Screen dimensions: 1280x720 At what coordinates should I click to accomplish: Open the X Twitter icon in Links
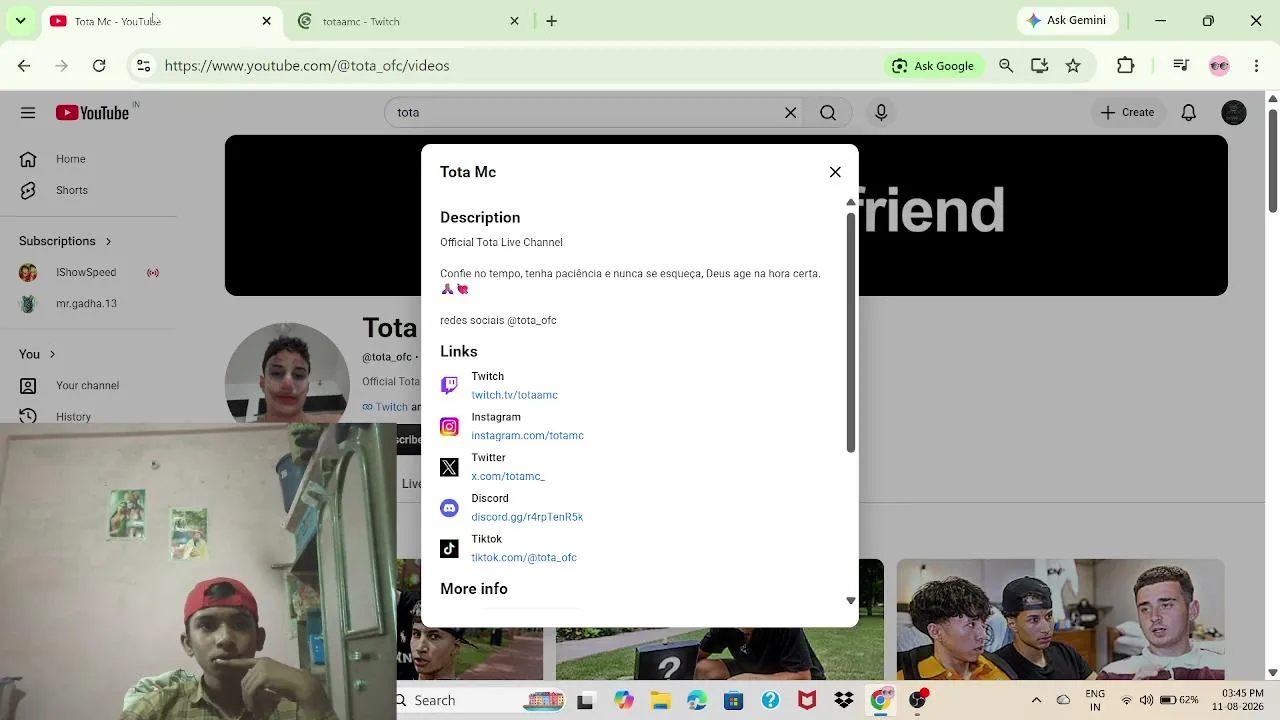point(449,467)
